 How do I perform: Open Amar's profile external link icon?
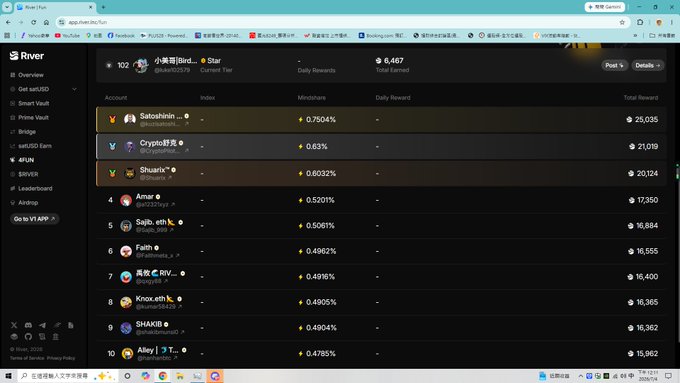click(x=173, y=204)
